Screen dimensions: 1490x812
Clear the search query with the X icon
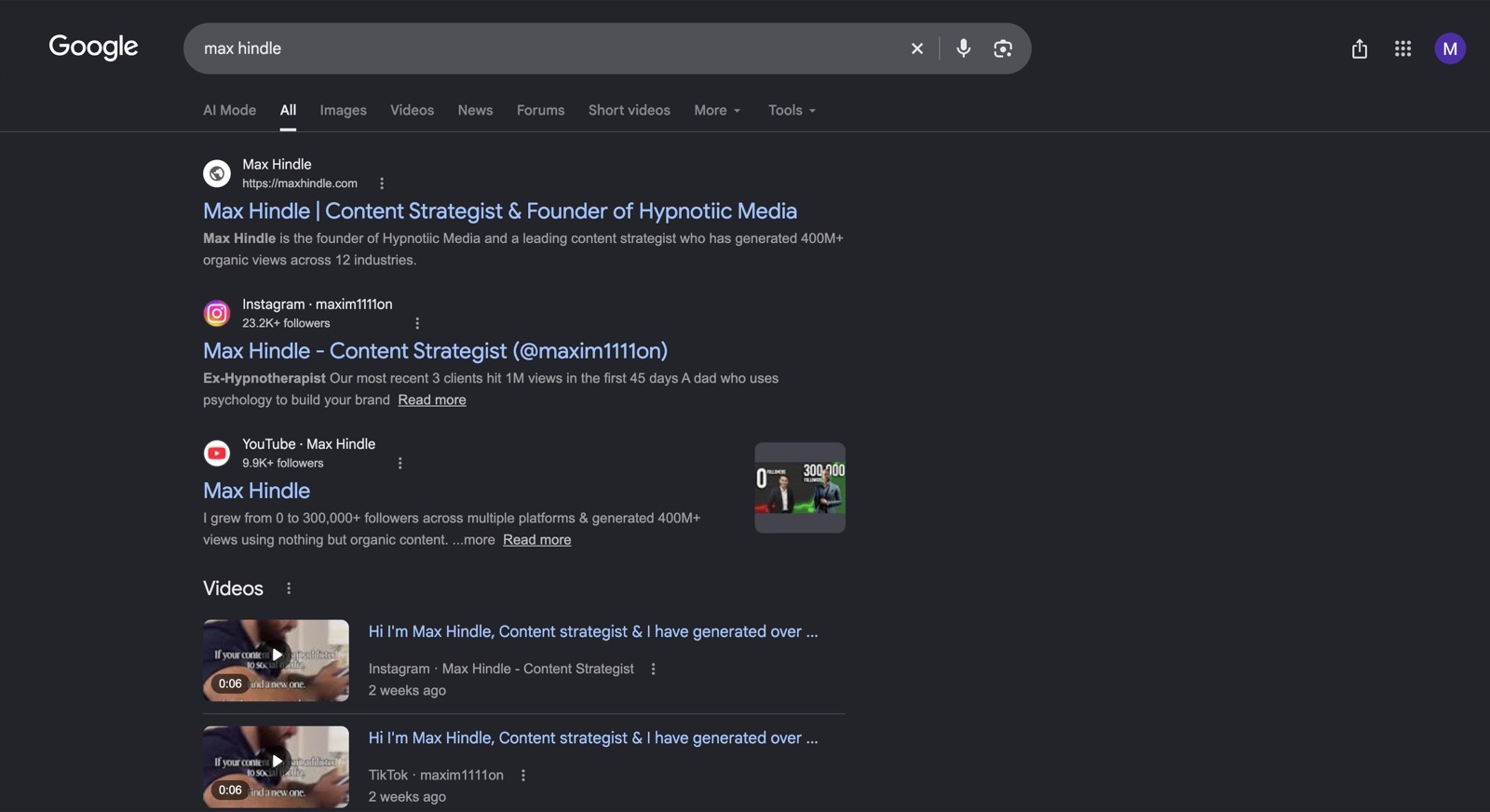917,48
